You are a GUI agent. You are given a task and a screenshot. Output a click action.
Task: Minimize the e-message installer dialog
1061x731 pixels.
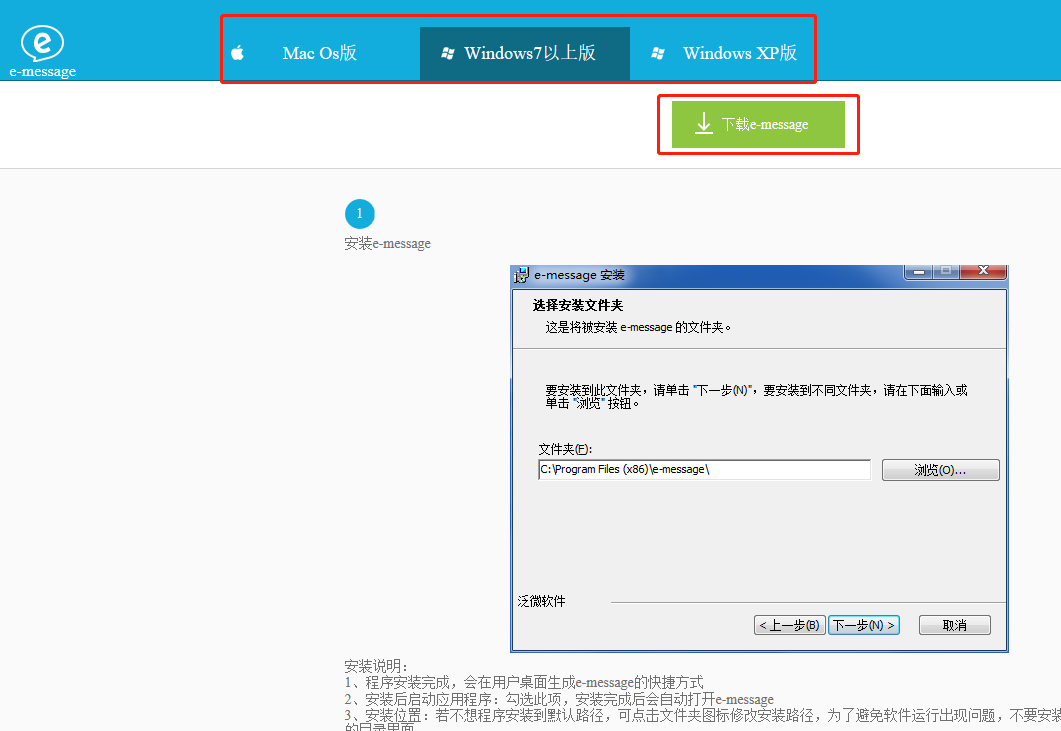point(919,271)
